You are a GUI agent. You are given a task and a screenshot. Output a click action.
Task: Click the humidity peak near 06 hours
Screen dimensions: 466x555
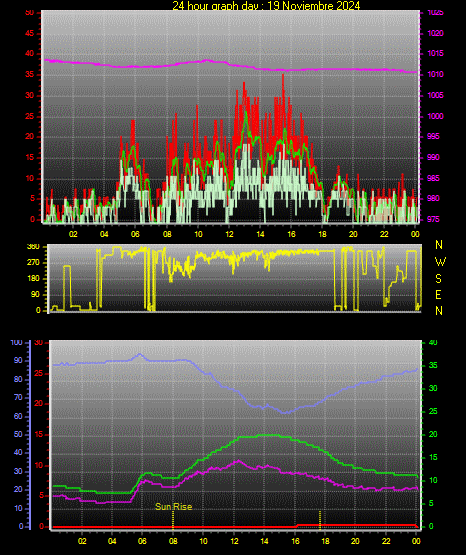pyautogui.click(x=140, y=354)
